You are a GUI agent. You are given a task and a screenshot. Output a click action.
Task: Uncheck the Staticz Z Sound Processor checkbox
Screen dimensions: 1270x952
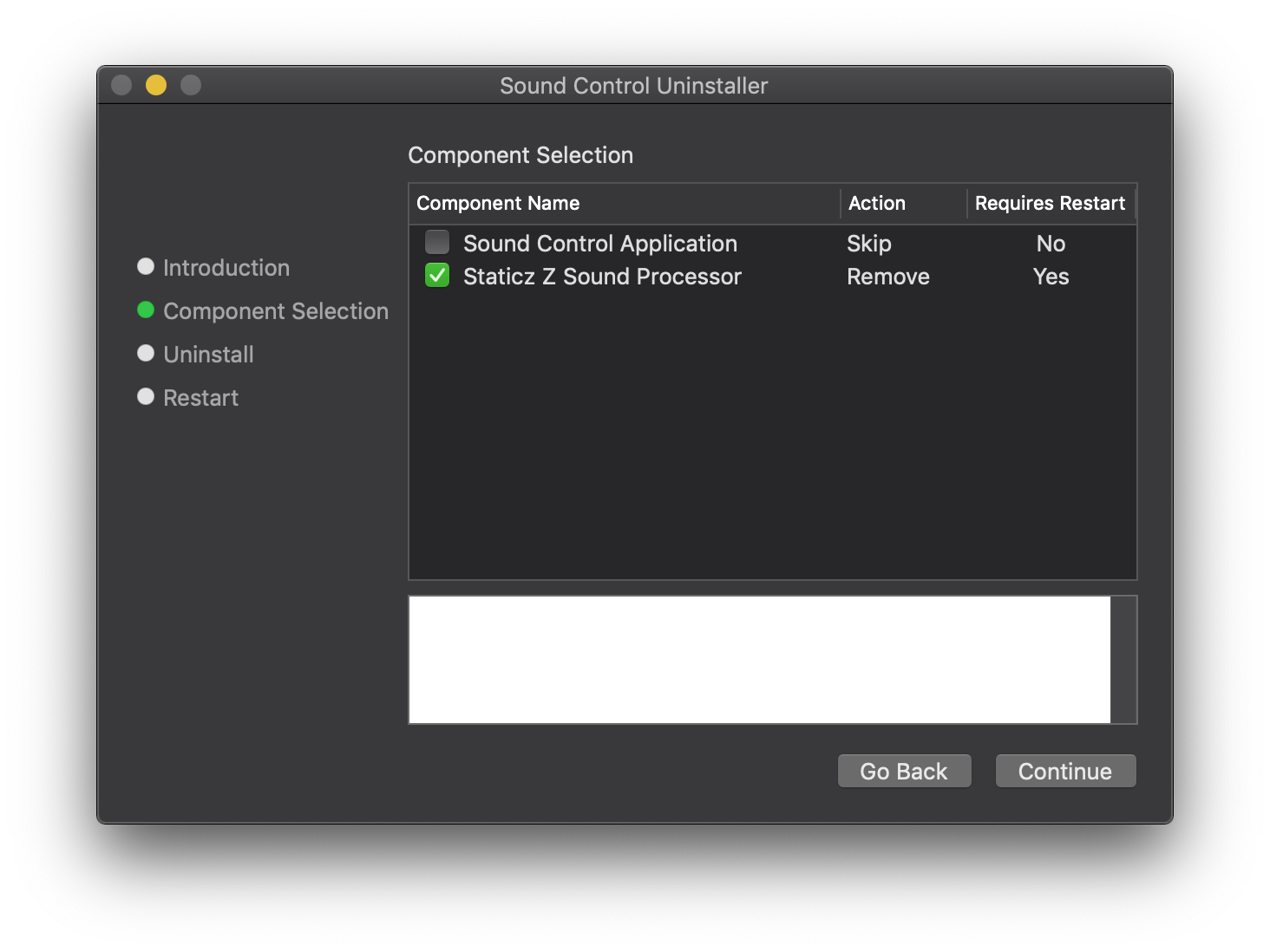[x=437, y=276]
